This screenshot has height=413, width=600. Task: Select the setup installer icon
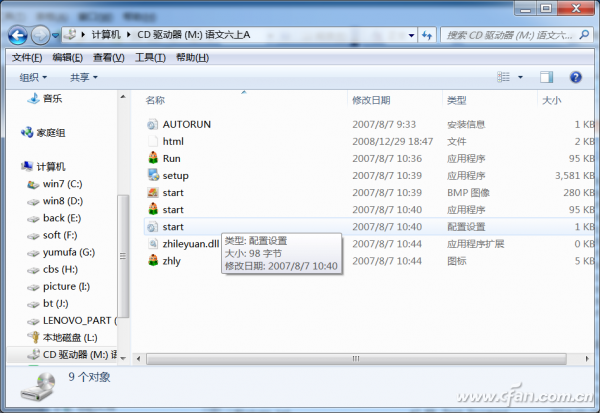coord(153,175)
